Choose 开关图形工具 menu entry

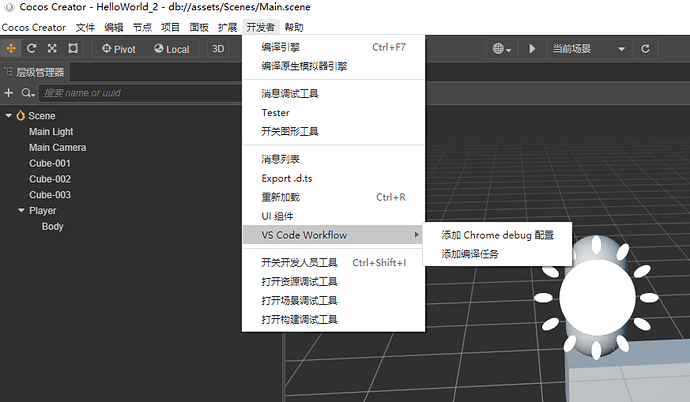tap(334, 132)
